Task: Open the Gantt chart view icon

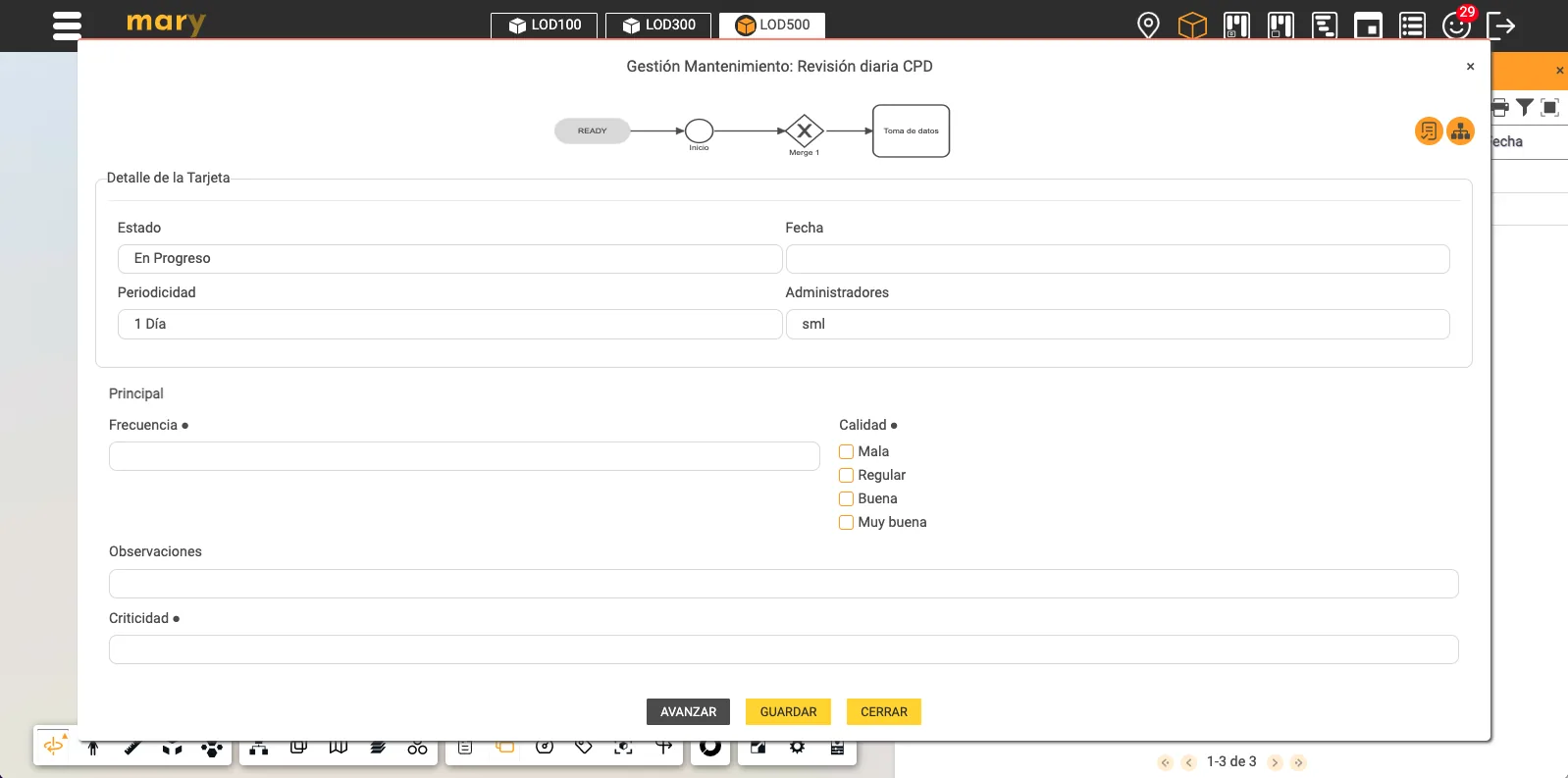Action: pos(1325,25)
